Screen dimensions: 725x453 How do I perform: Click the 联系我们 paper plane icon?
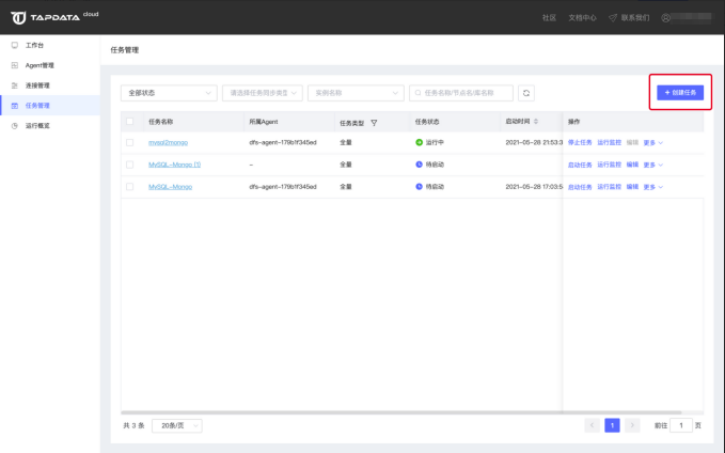point(613,18)
